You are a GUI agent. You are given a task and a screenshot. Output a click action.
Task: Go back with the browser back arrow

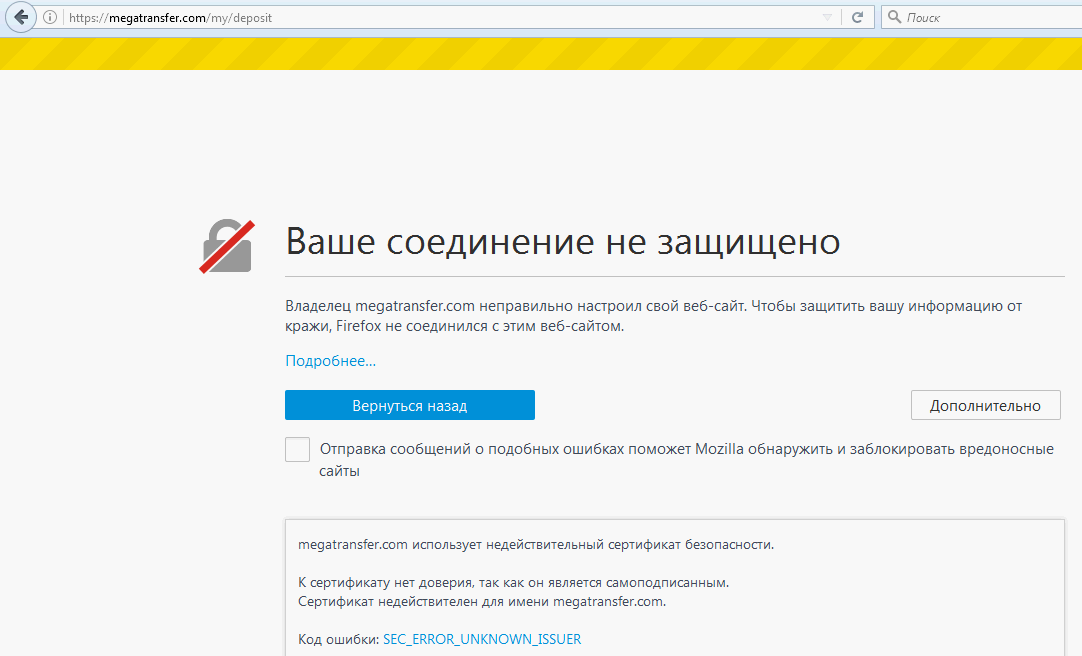click(x=21, y=17)
